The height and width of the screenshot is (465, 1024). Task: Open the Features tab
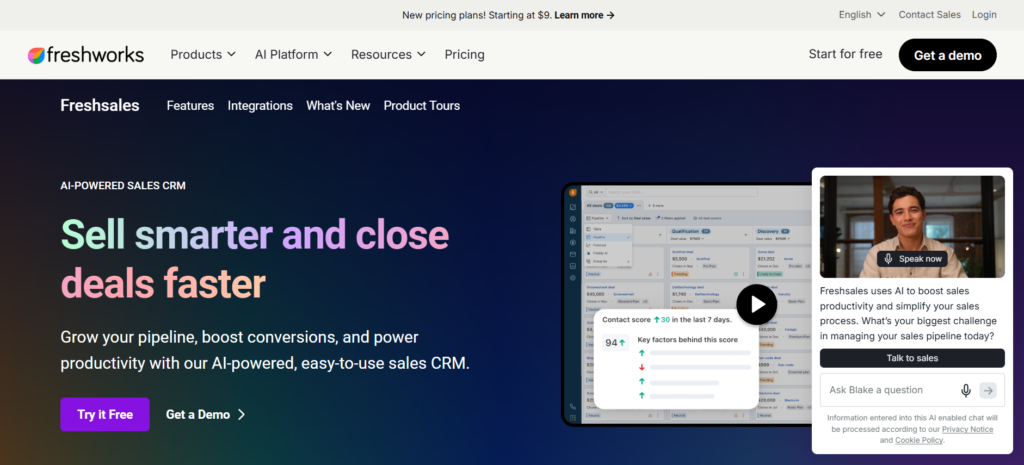click(x=190, y=105)
